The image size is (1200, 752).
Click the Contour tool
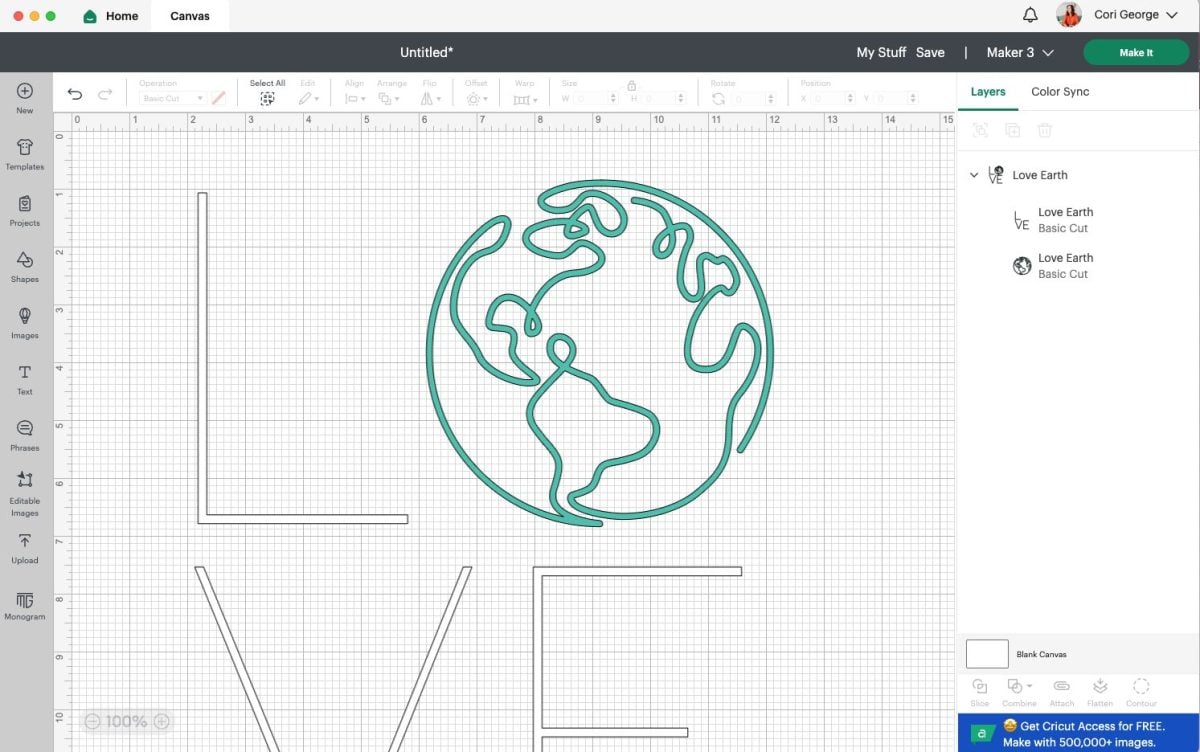pyautogui.click(x=1141, y=691)
